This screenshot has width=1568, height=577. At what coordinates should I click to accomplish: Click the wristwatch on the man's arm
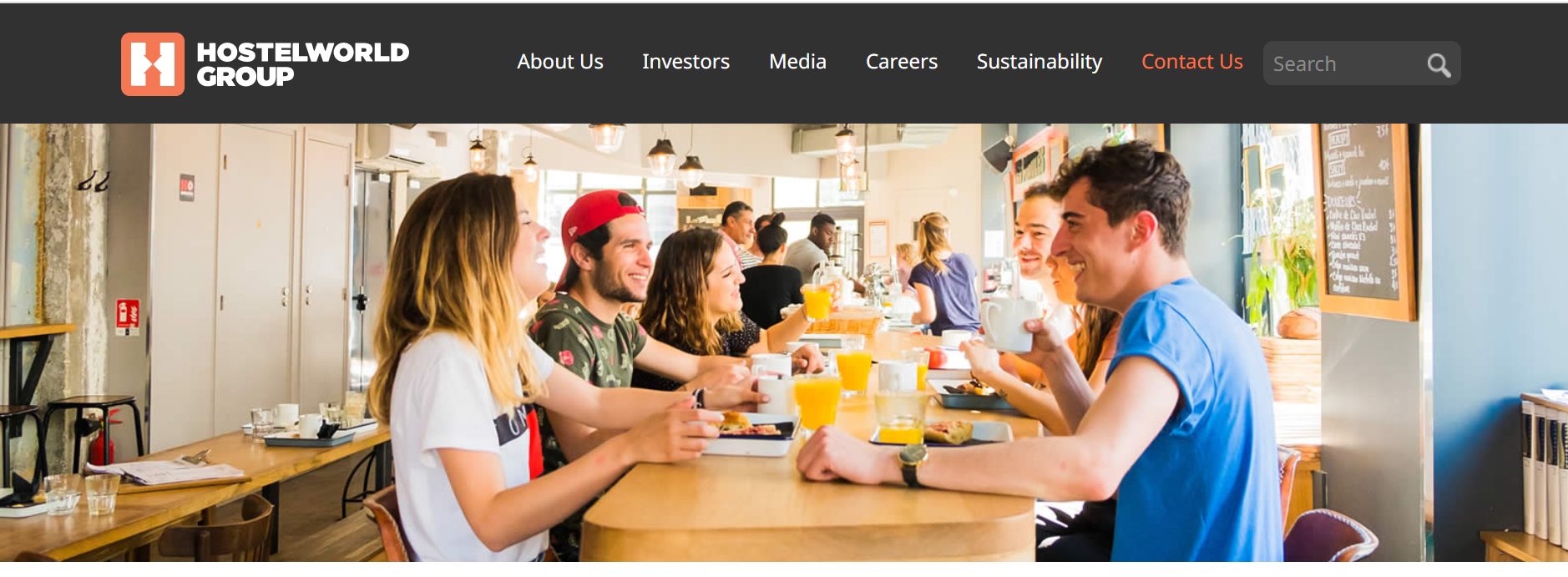[913, 463]
